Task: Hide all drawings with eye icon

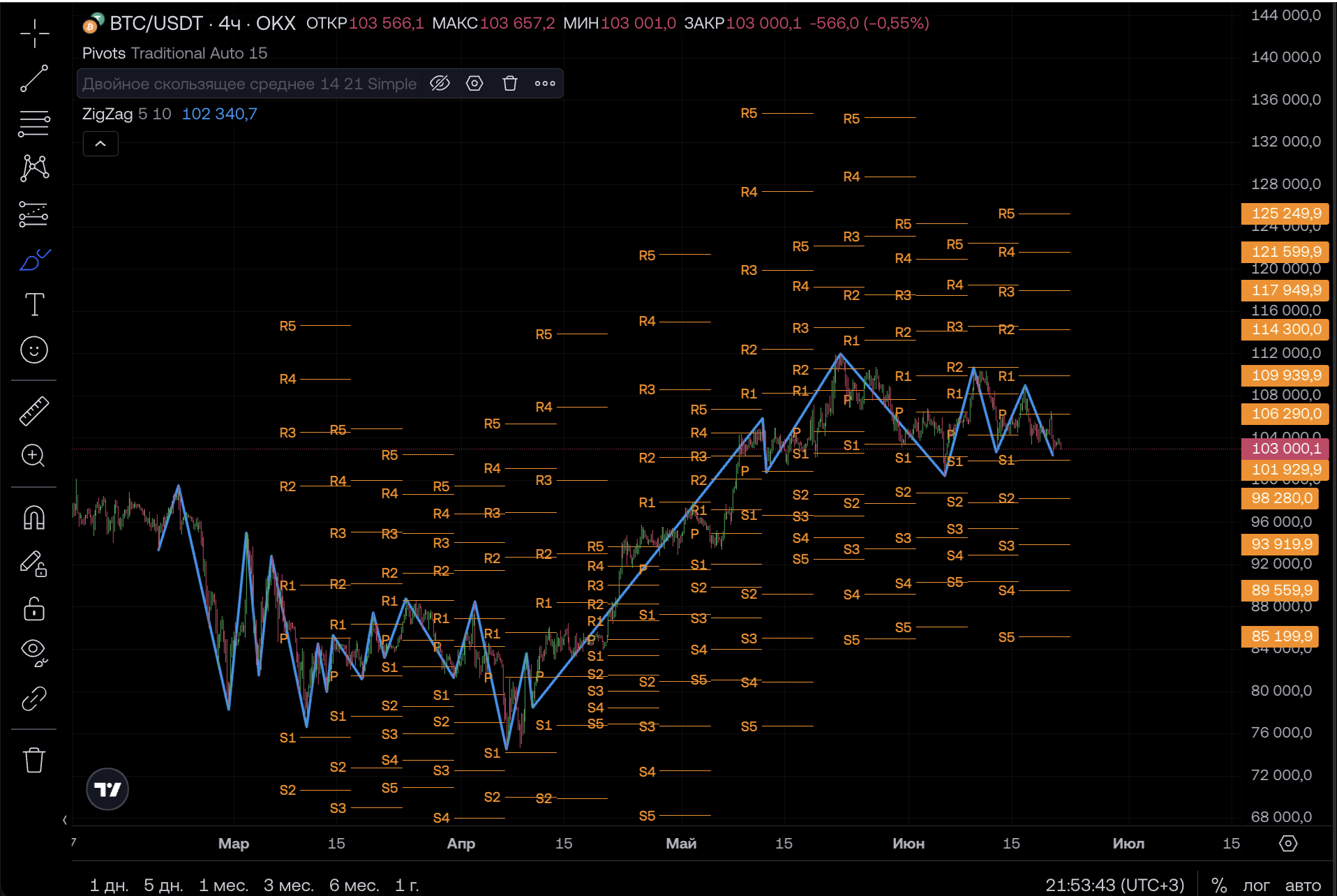Action: coord(34,652)
